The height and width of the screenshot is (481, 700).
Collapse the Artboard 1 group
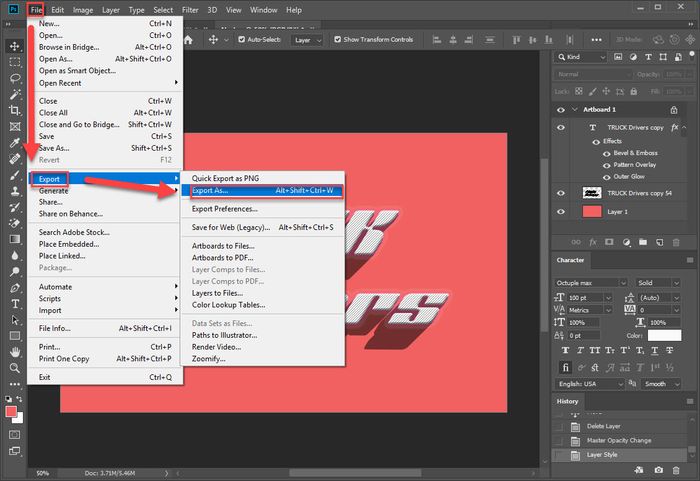pos(573,109)
